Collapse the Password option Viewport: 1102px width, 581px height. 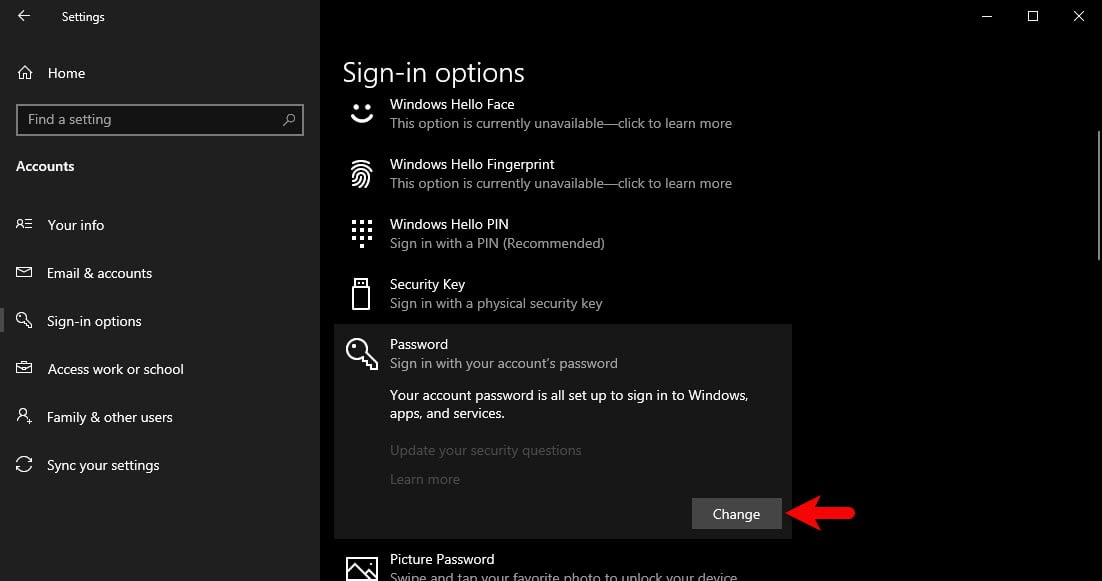[x=563, y=353]
